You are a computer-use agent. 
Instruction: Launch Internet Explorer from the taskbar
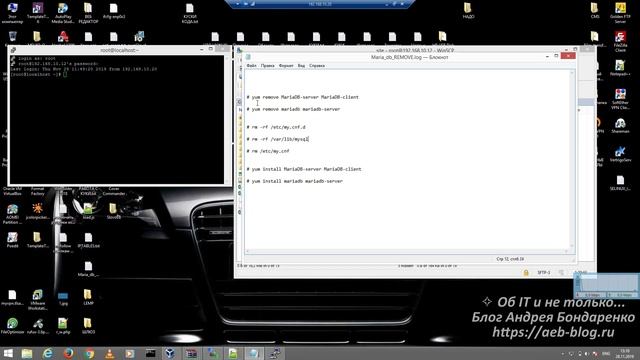[x=48, y=353]
